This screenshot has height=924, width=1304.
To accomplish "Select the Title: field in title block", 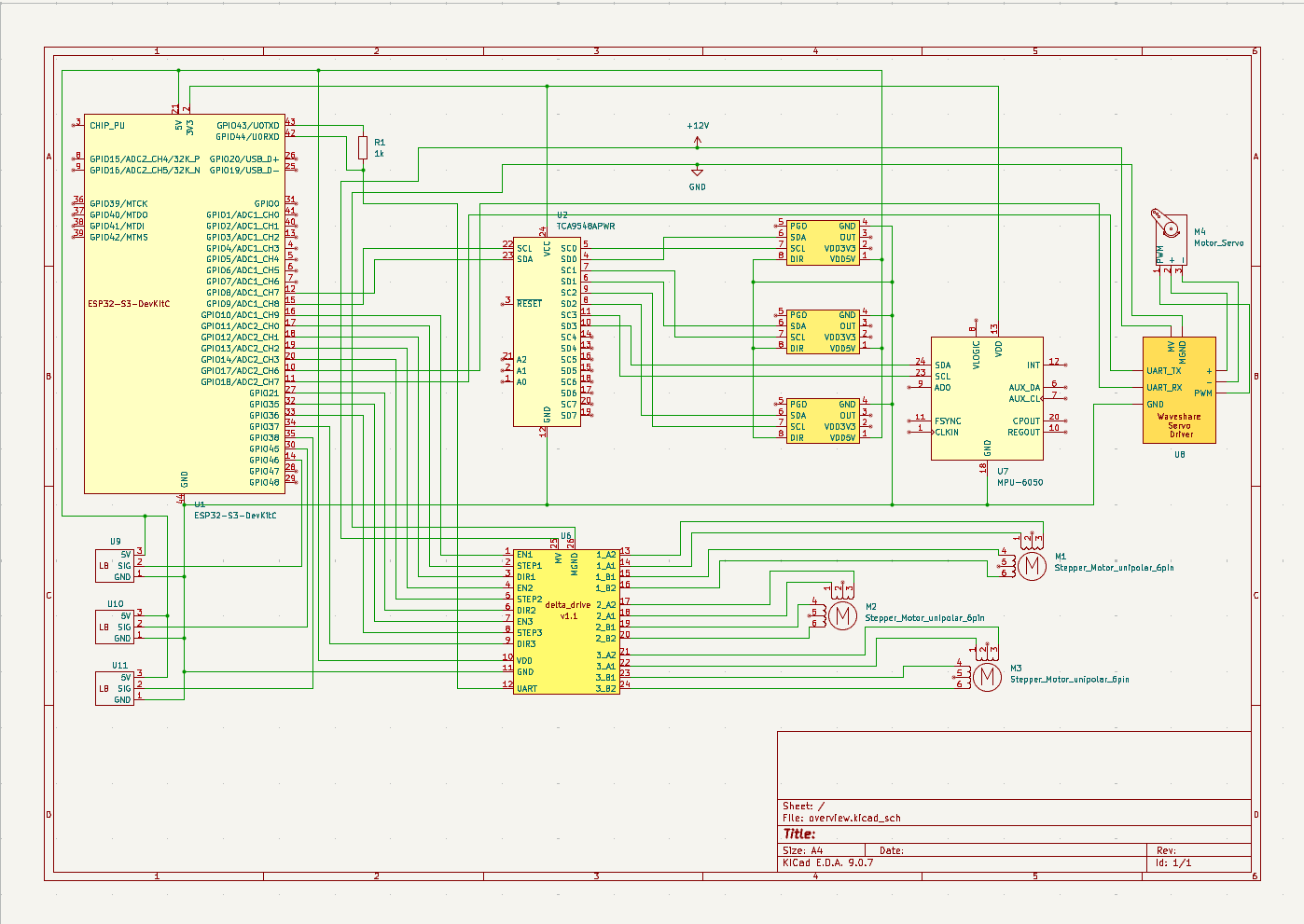I will 799,834.
